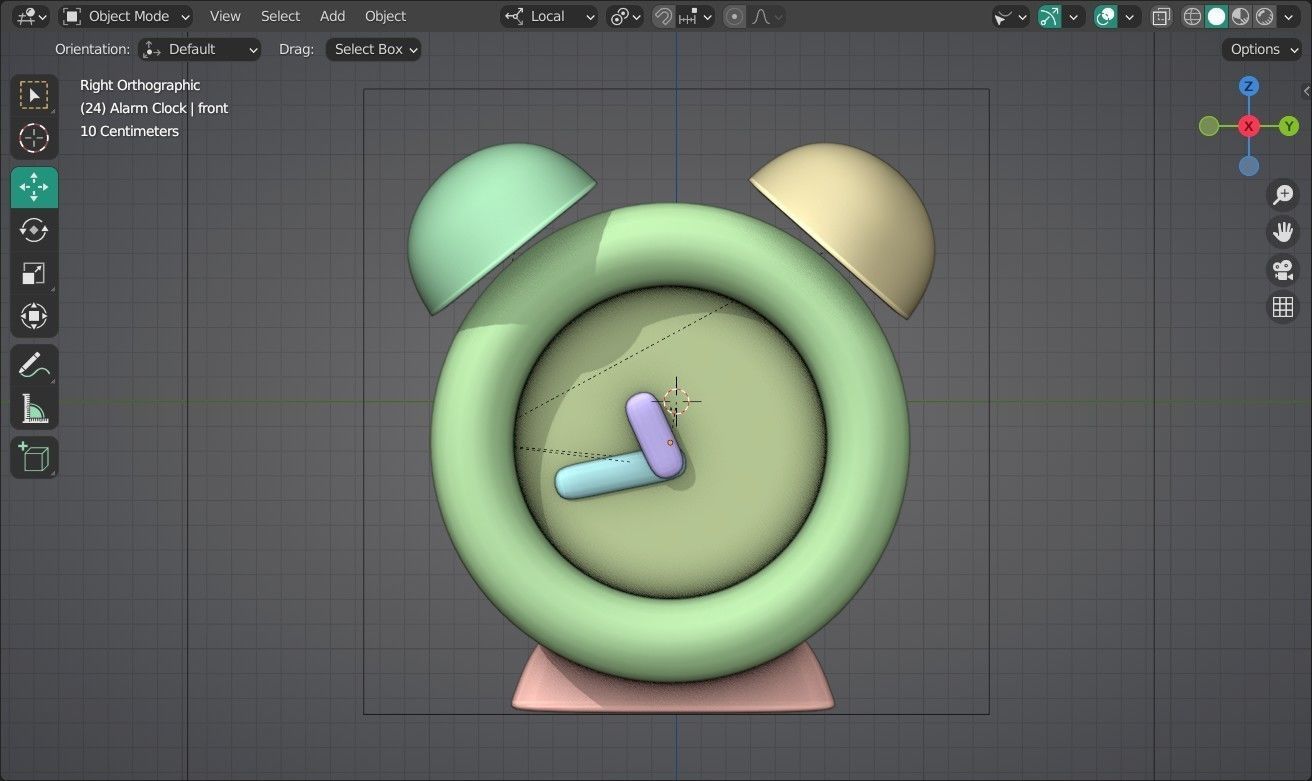Screen dimensions: 1312x781
Task: Select the Move tool
Action: 33,187
